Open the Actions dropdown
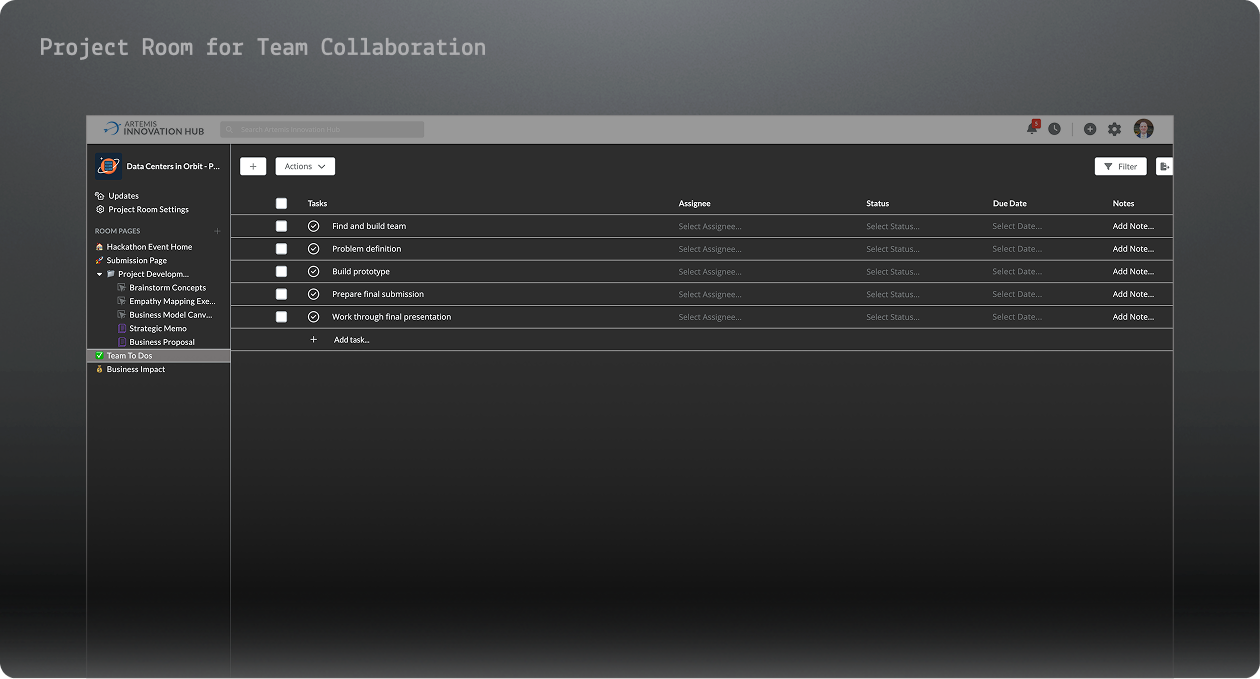This screenshot has width=1260, height=679. (305, 167)
